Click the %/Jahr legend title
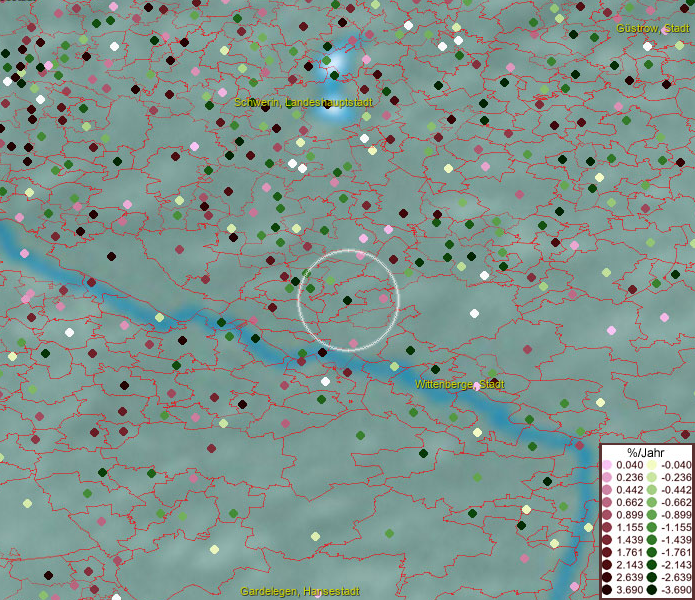This screenshot has height=600, width=695. coord(645,452)
